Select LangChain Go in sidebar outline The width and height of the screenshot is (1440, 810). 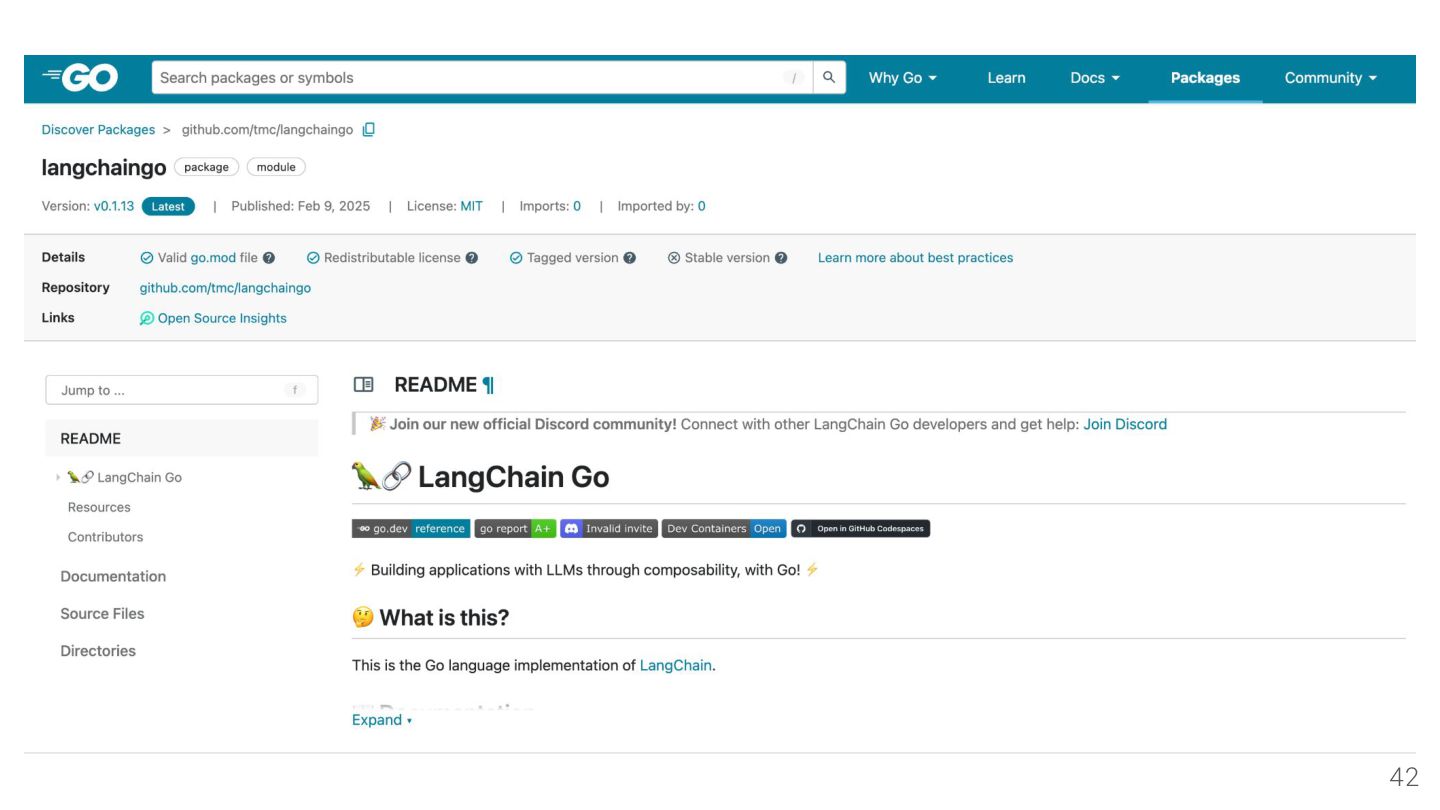click(x=125, y=478)
